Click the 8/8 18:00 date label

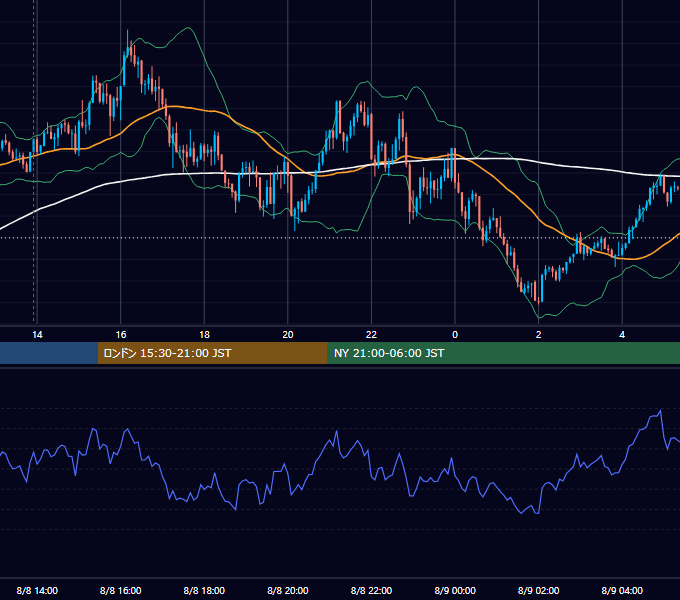(204, 590)
